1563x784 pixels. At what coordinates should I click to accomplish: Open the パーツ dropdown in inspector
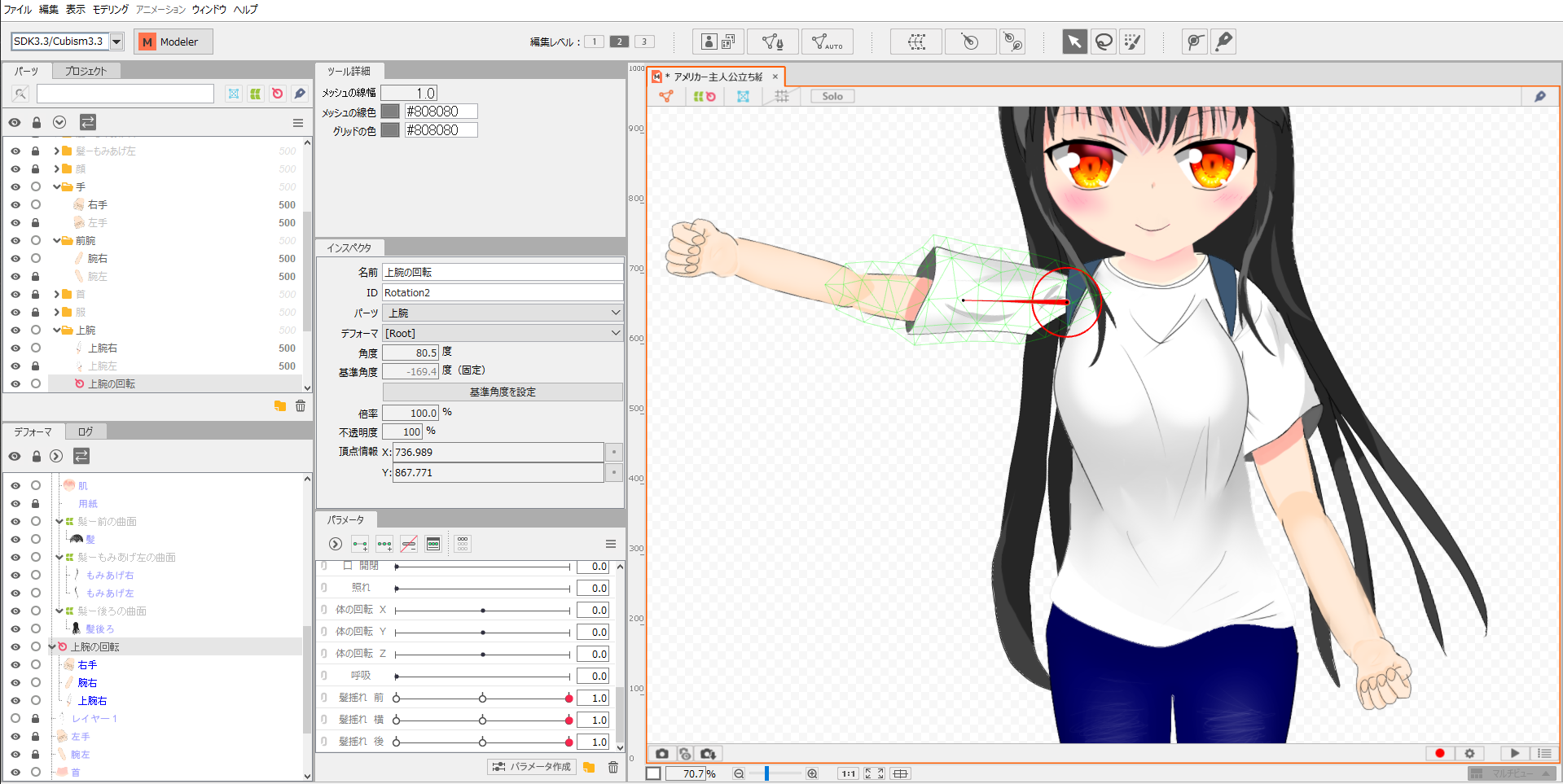[x=503, y=313]
